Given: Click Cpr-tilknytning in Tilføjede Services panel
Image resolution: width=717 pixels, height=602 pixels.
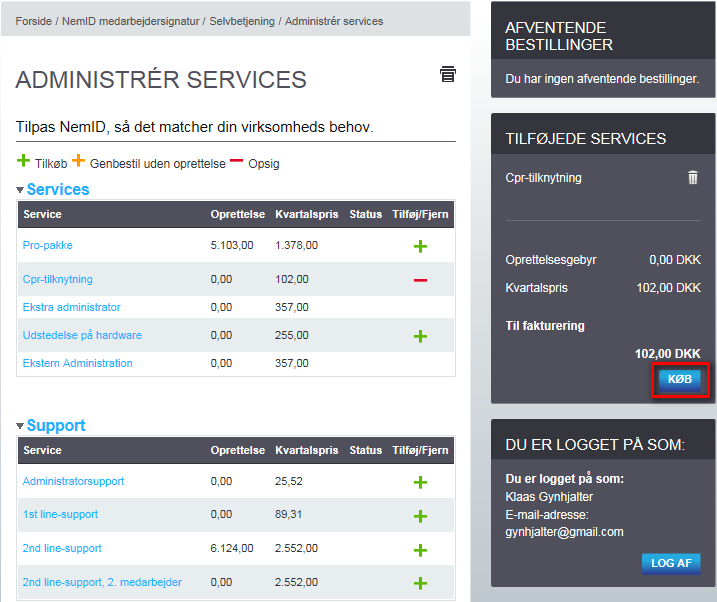Looking at the screenshot, I should 543,178.
